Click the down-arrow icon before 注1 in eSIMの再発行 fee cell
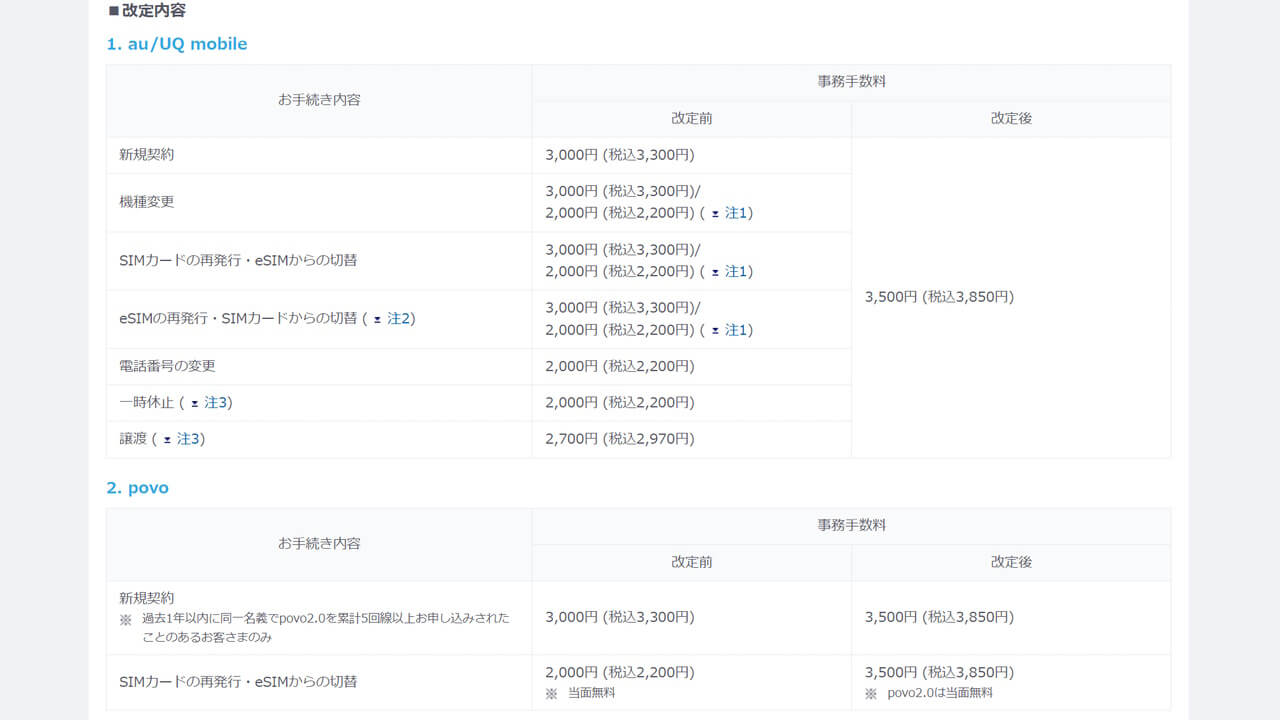Screen dimensions: 1280x720 click(x=715, y=330)
